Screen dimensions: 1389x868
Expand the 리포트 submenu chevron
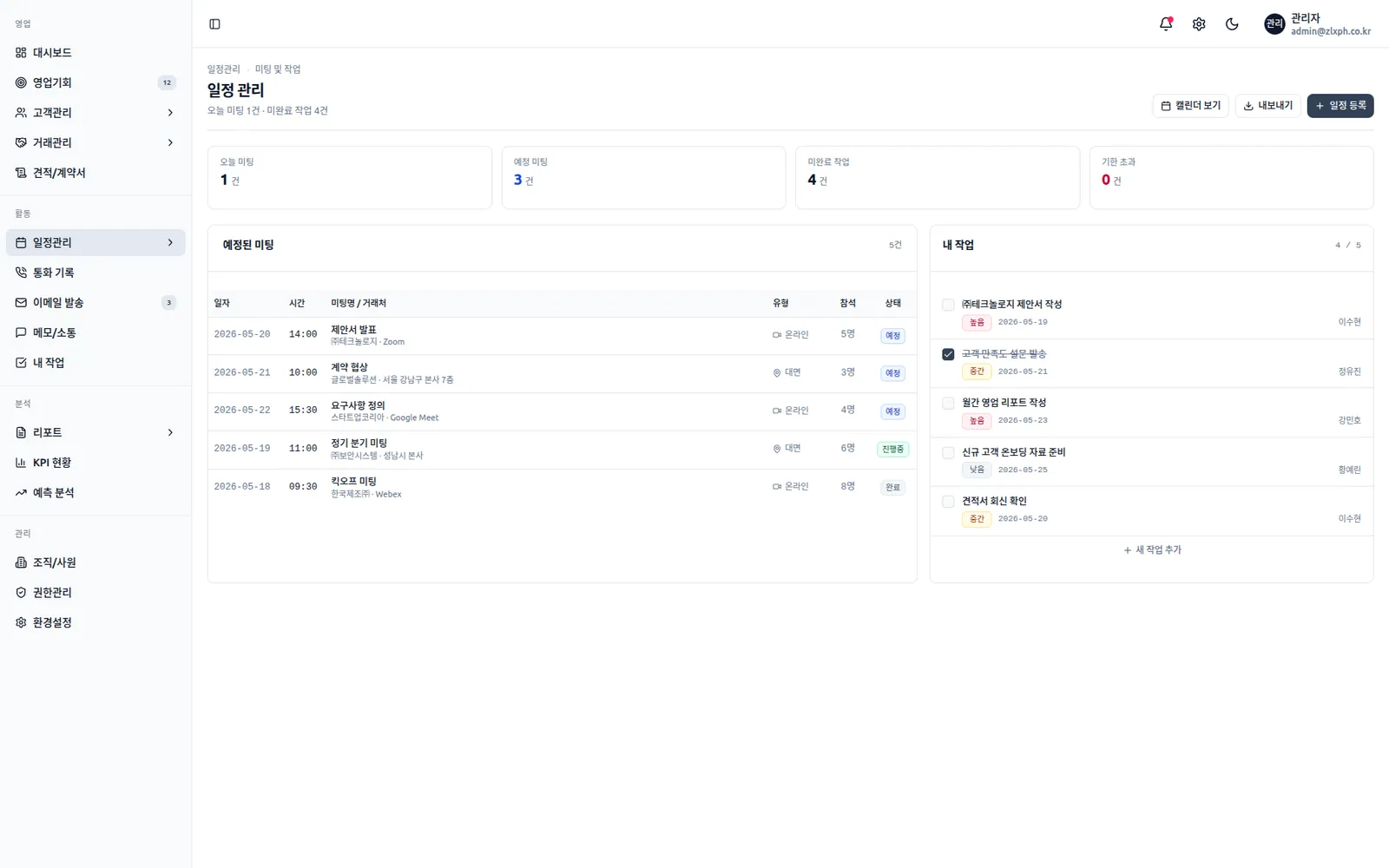click(170, 432)
